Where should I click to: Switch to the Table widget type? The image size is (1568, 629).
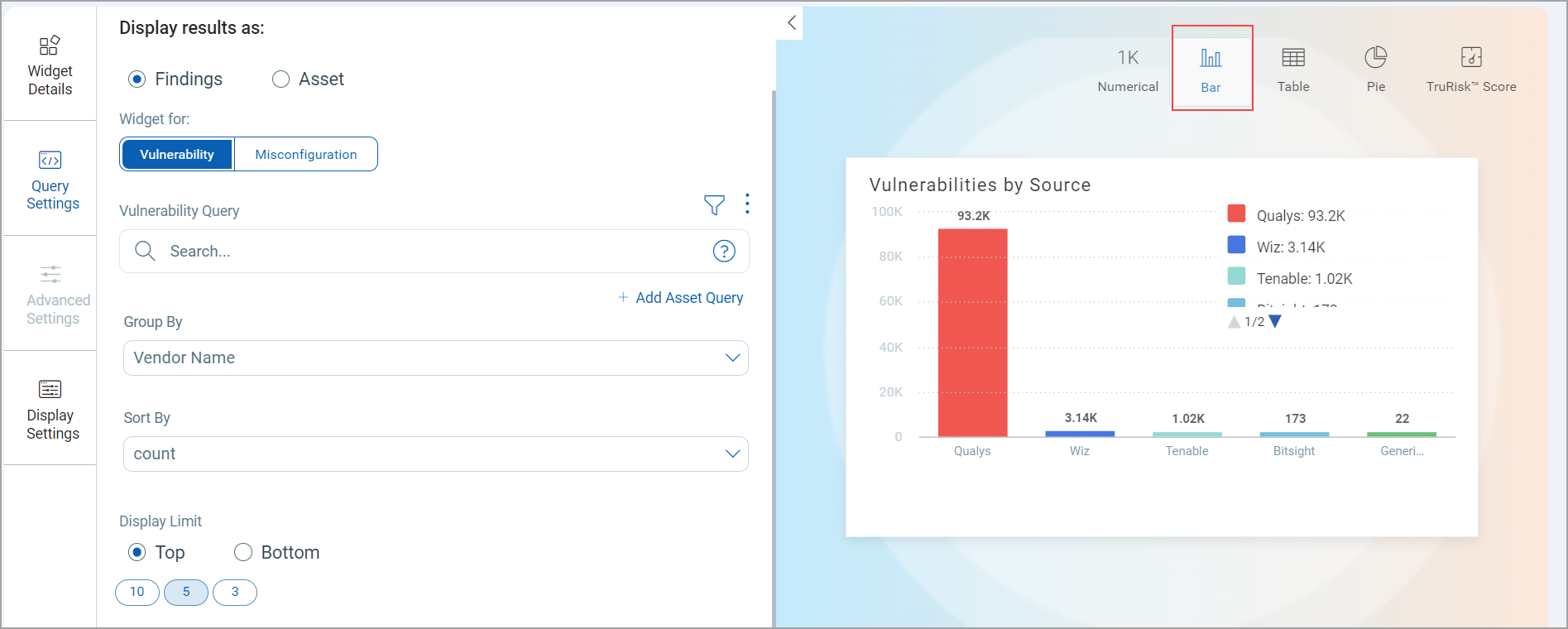pos(1292,68)
